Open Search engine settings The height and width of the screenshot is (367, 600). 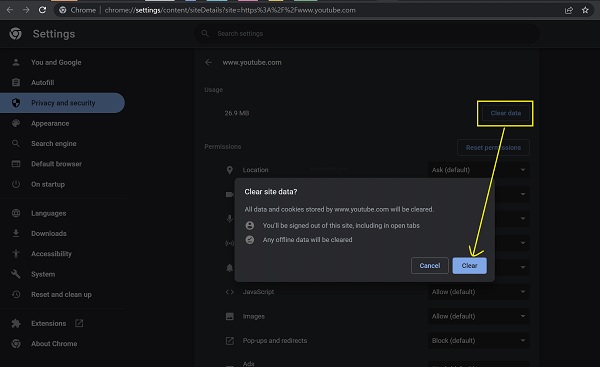(x=62, y=144)
